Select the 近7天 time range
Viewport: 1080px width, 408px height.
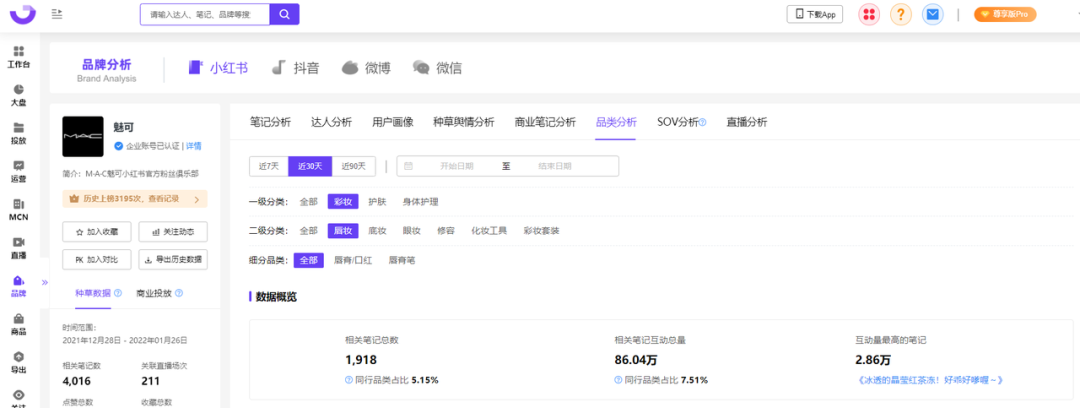pyautogui.click(x=269, y=166)
